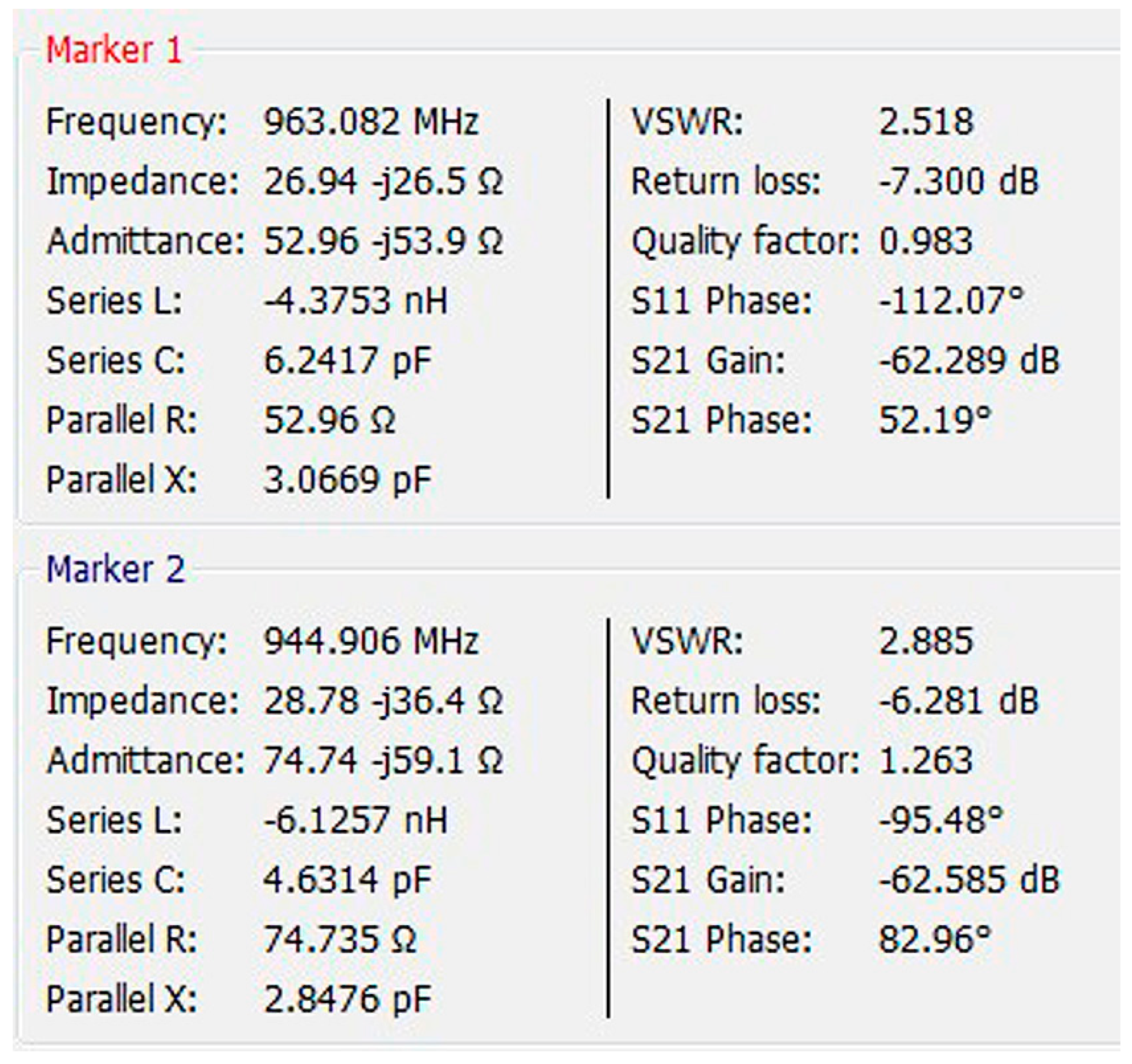The width and height of the screenshot is (1132, 1064).
Task: Select the Impedance reading under Marker 1
Action: (381, 181)
